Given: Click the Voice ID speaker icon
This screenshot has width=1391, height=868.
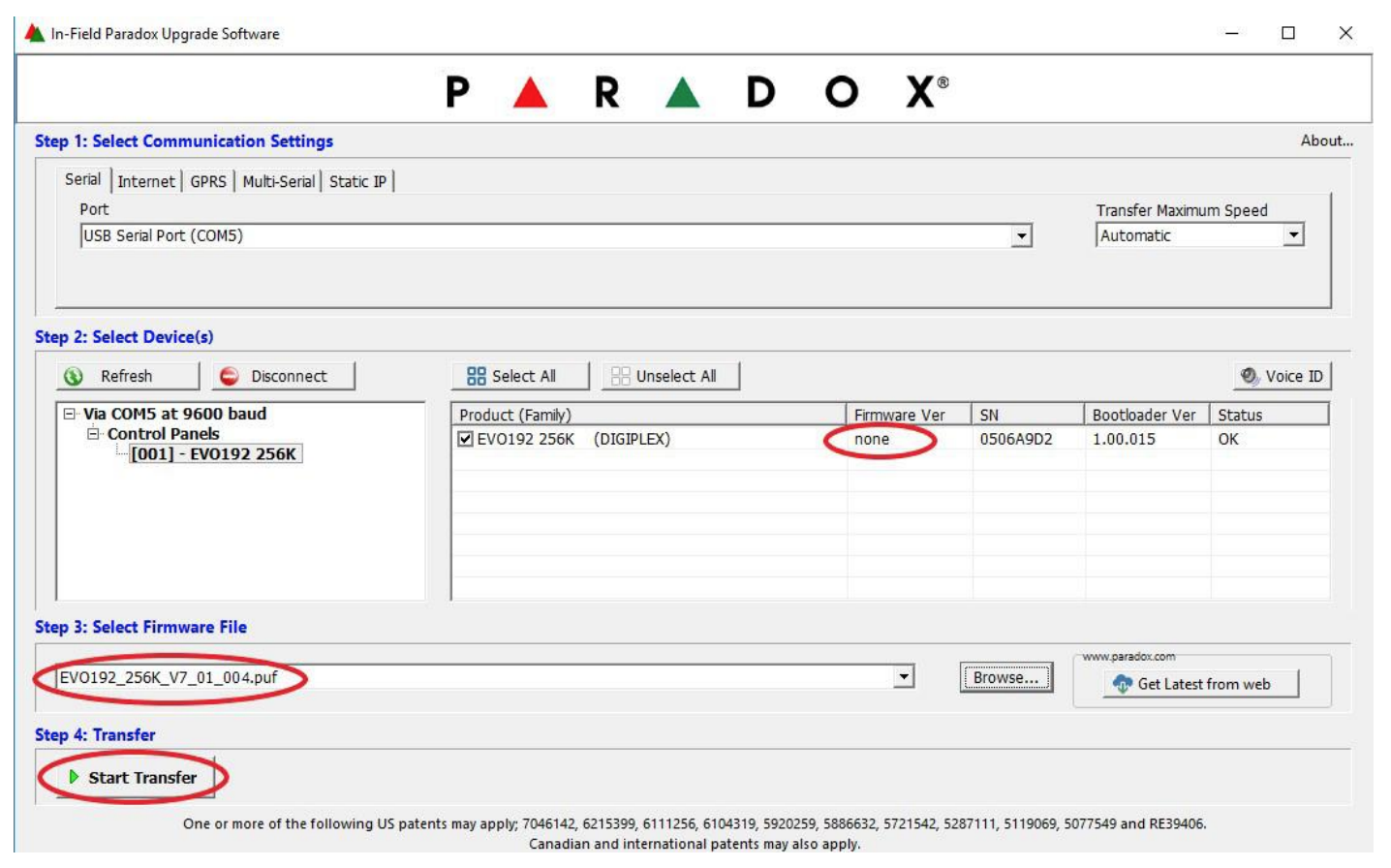Looking at the screenshot, I should click(x=1250, y=376).
